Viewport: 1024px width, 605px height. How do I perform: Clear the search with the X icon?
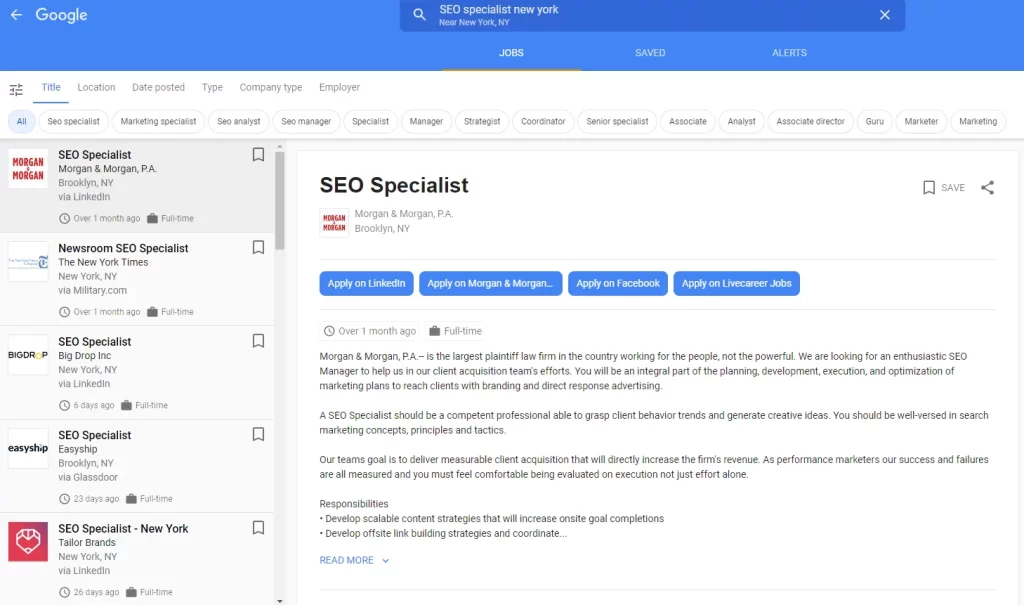884,15
